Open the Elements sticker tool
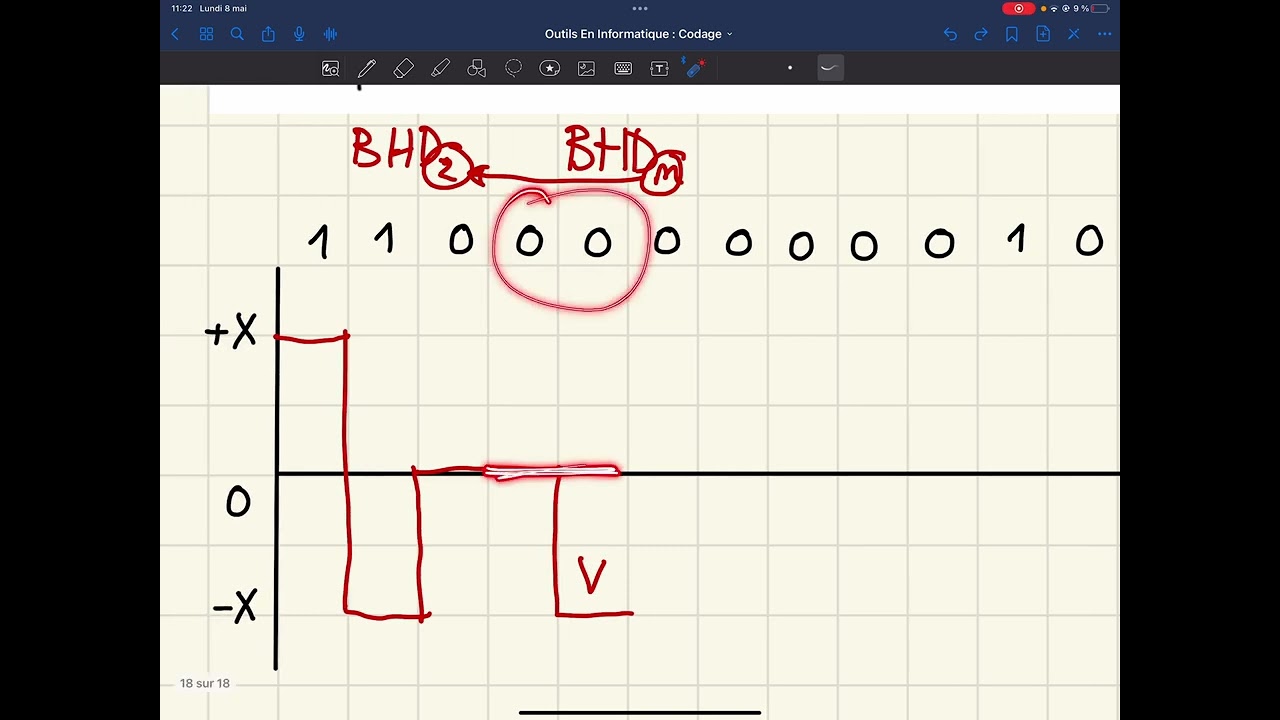Screen dimensions: 1280x720 coord(550,68)
